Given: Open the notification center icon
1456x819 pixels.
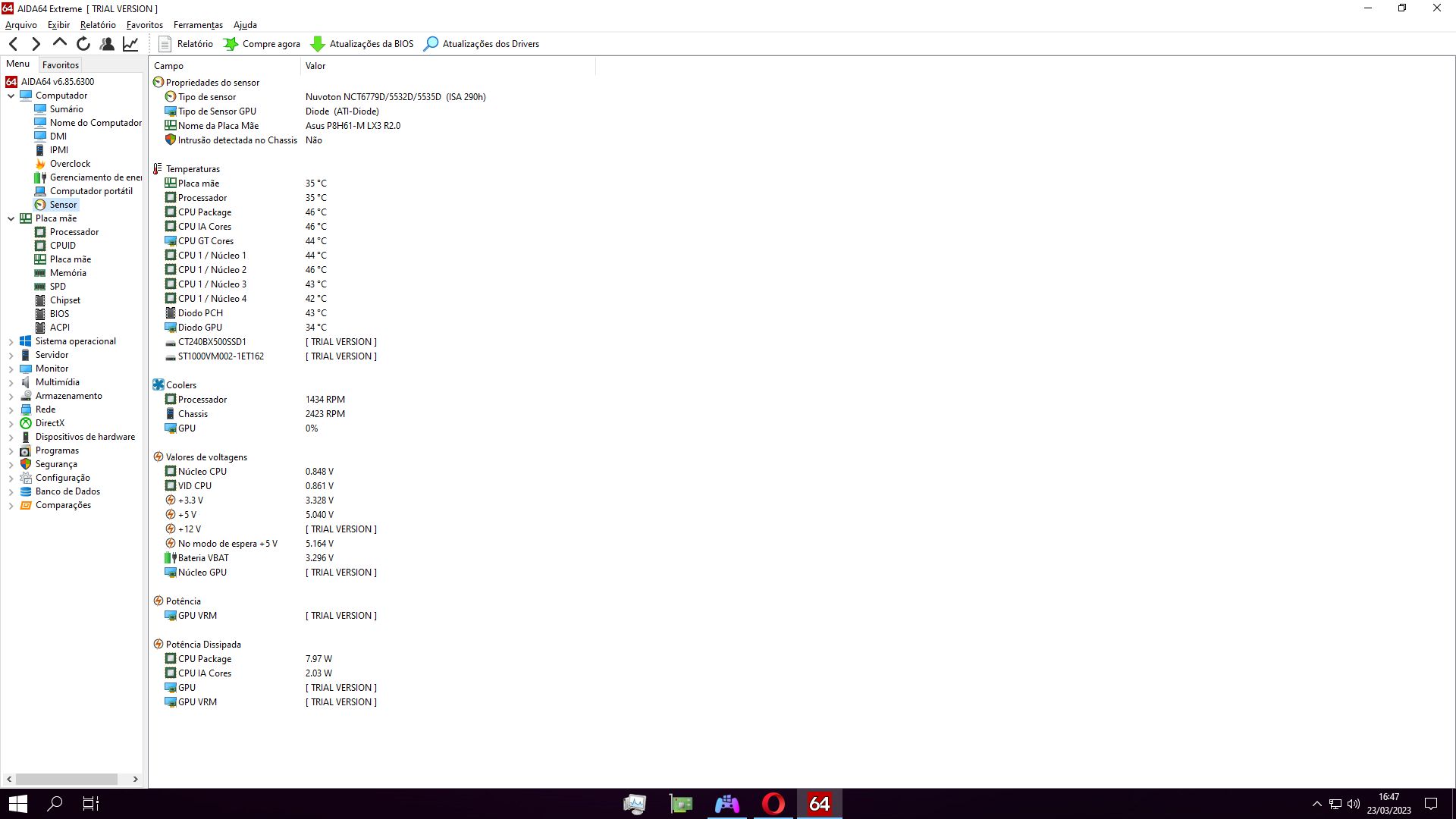Looking at the screenshot, I should [x=1431, y=804].
